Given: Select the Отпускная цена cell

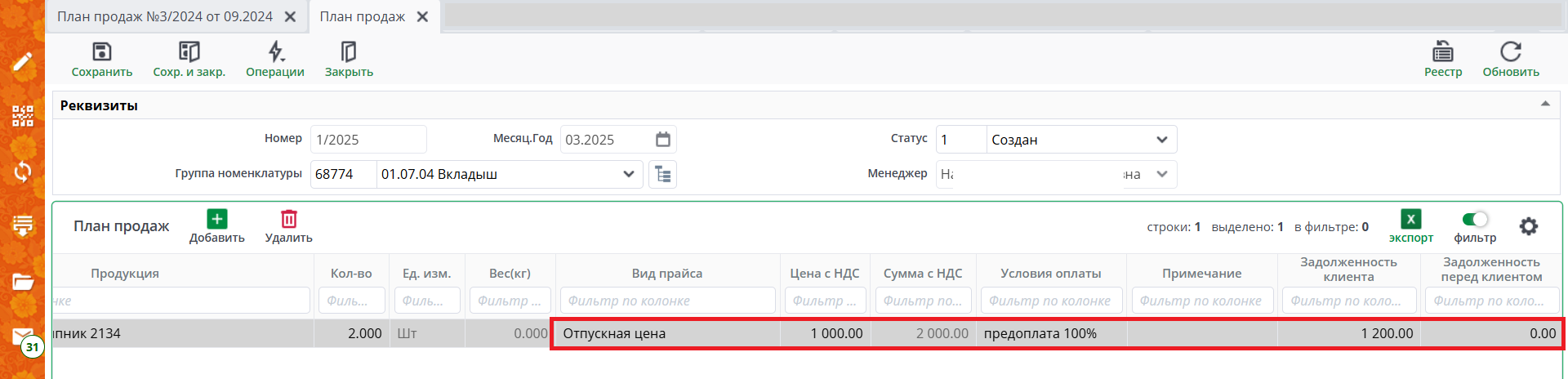Looking at the screenshot, I should 667,333.
